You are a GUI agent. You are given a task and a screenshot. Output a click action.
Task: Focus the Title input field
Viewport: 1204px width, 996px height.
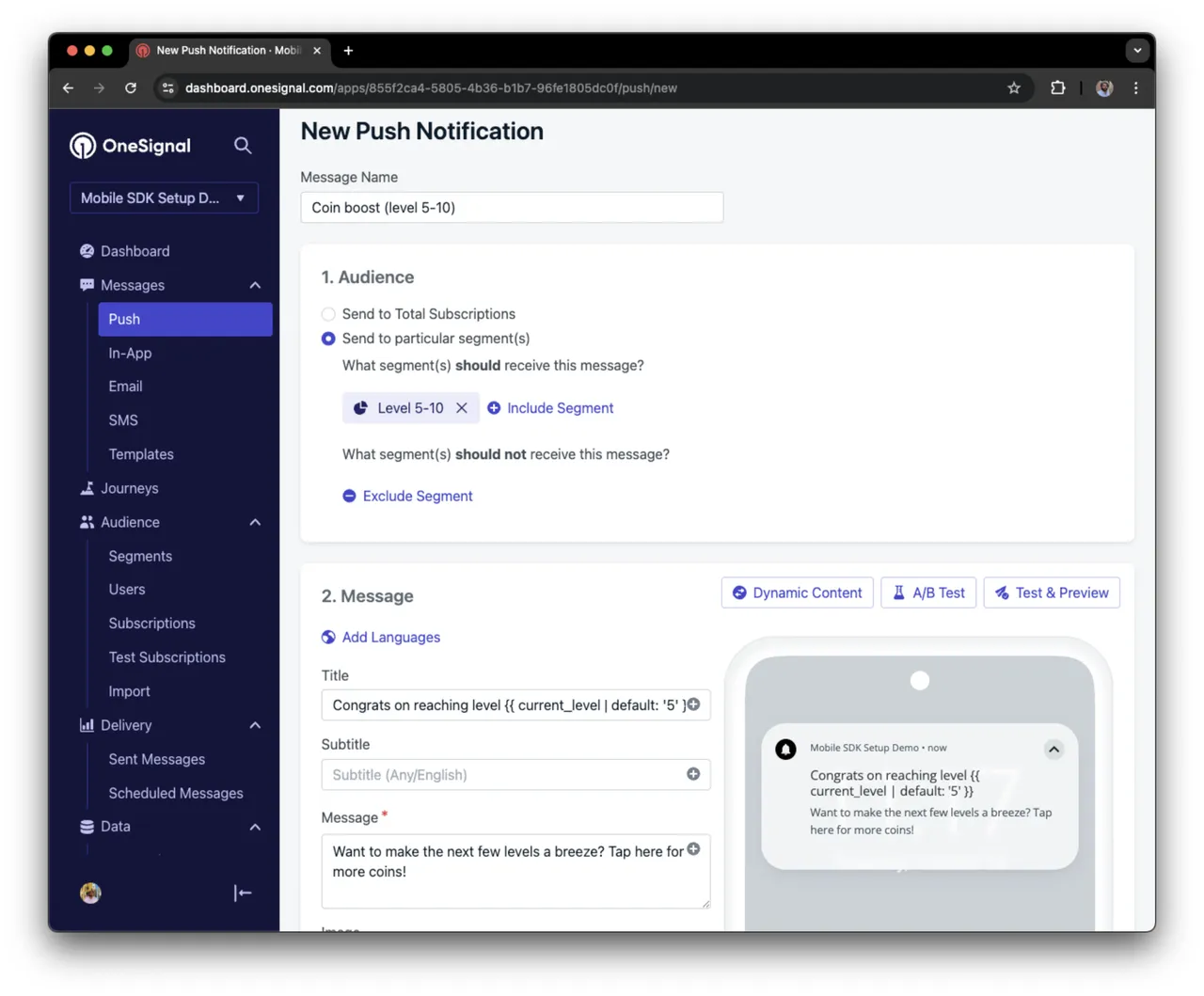(515, 704)
